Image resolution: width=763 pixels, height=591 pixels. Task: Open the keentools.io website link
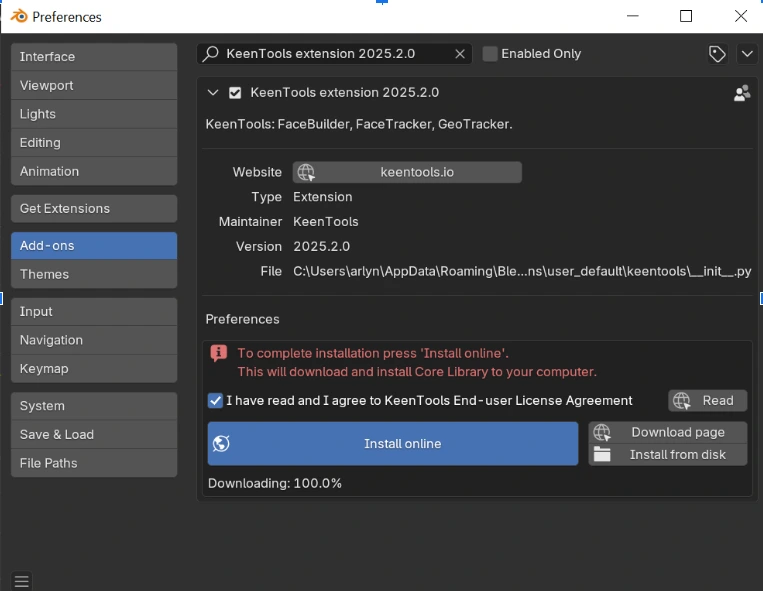click(x=407, y=172)
